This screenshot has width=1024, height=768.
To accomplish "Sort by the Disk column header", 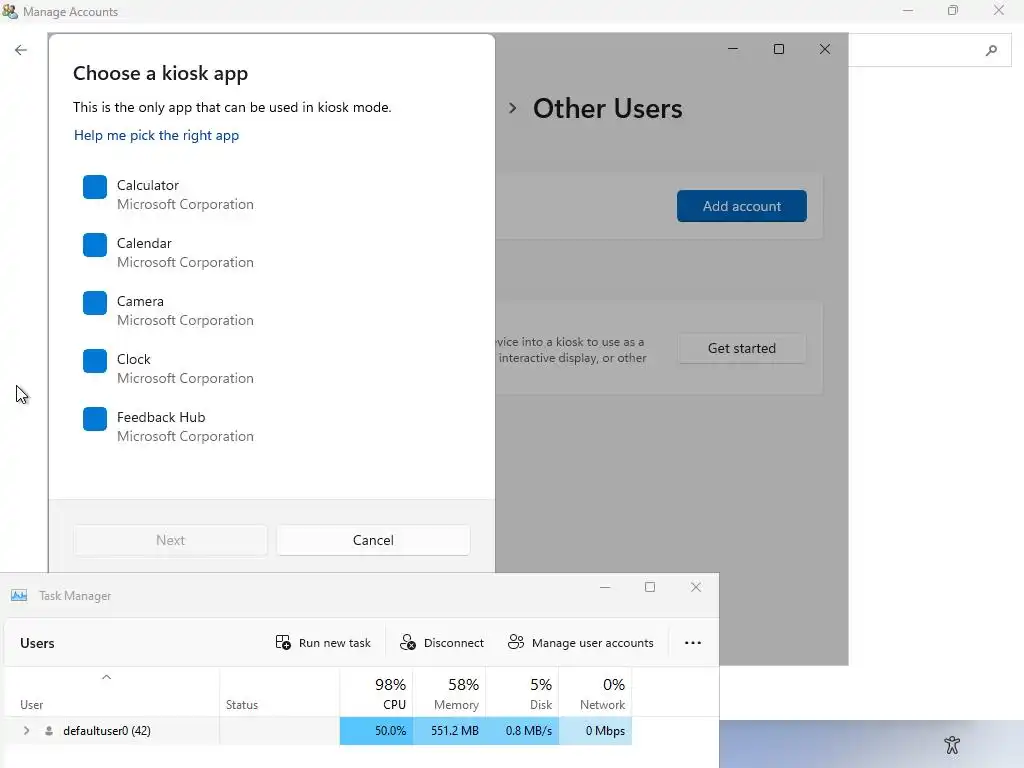I will (x=522, y=693).
